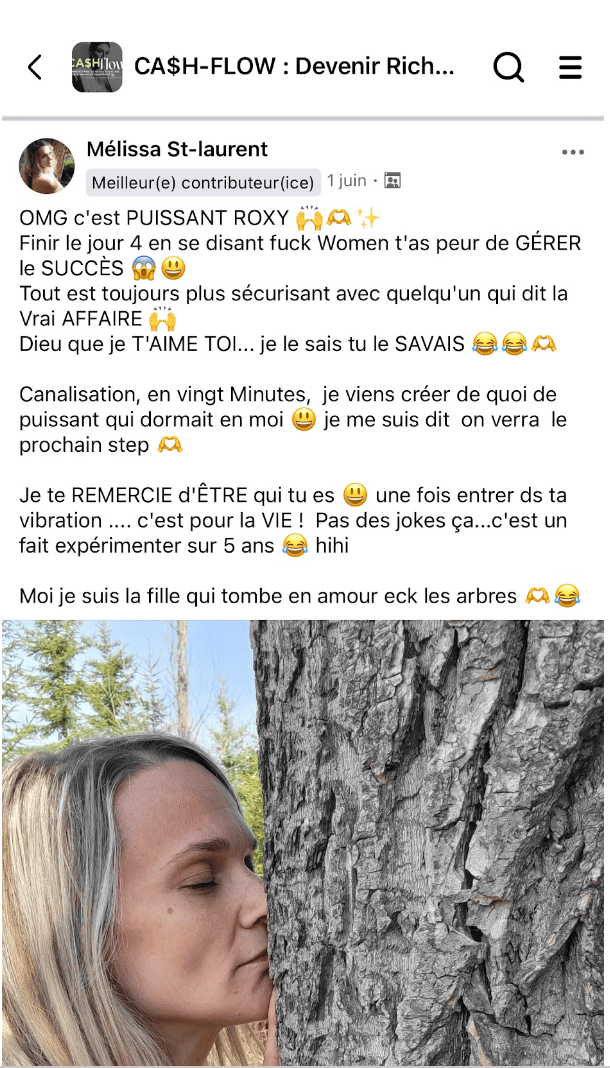
Task: Open the Mélissa St-laurent author name
Action: click(178, 149)
